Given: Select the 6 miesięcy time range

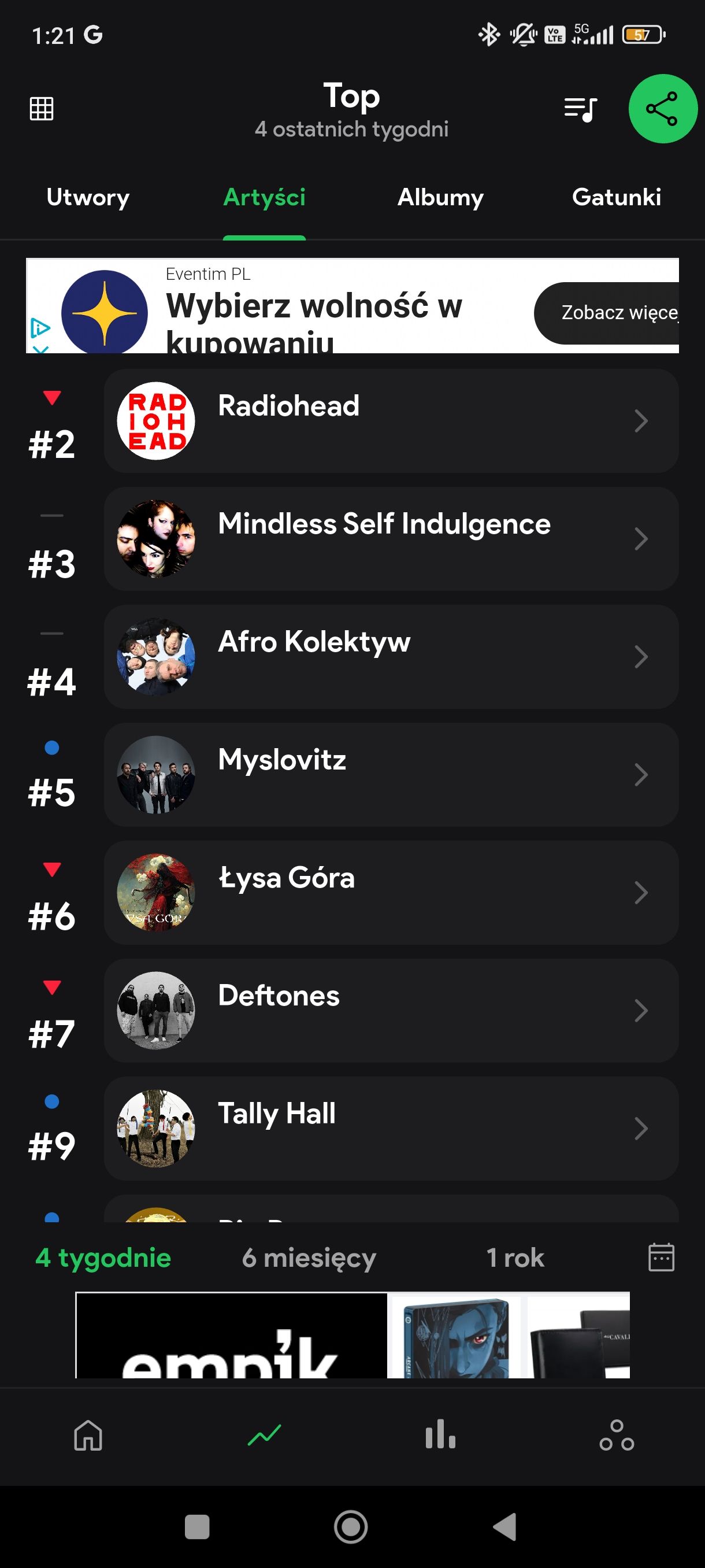Looking at the screenshot, I should click(309, 1258).
